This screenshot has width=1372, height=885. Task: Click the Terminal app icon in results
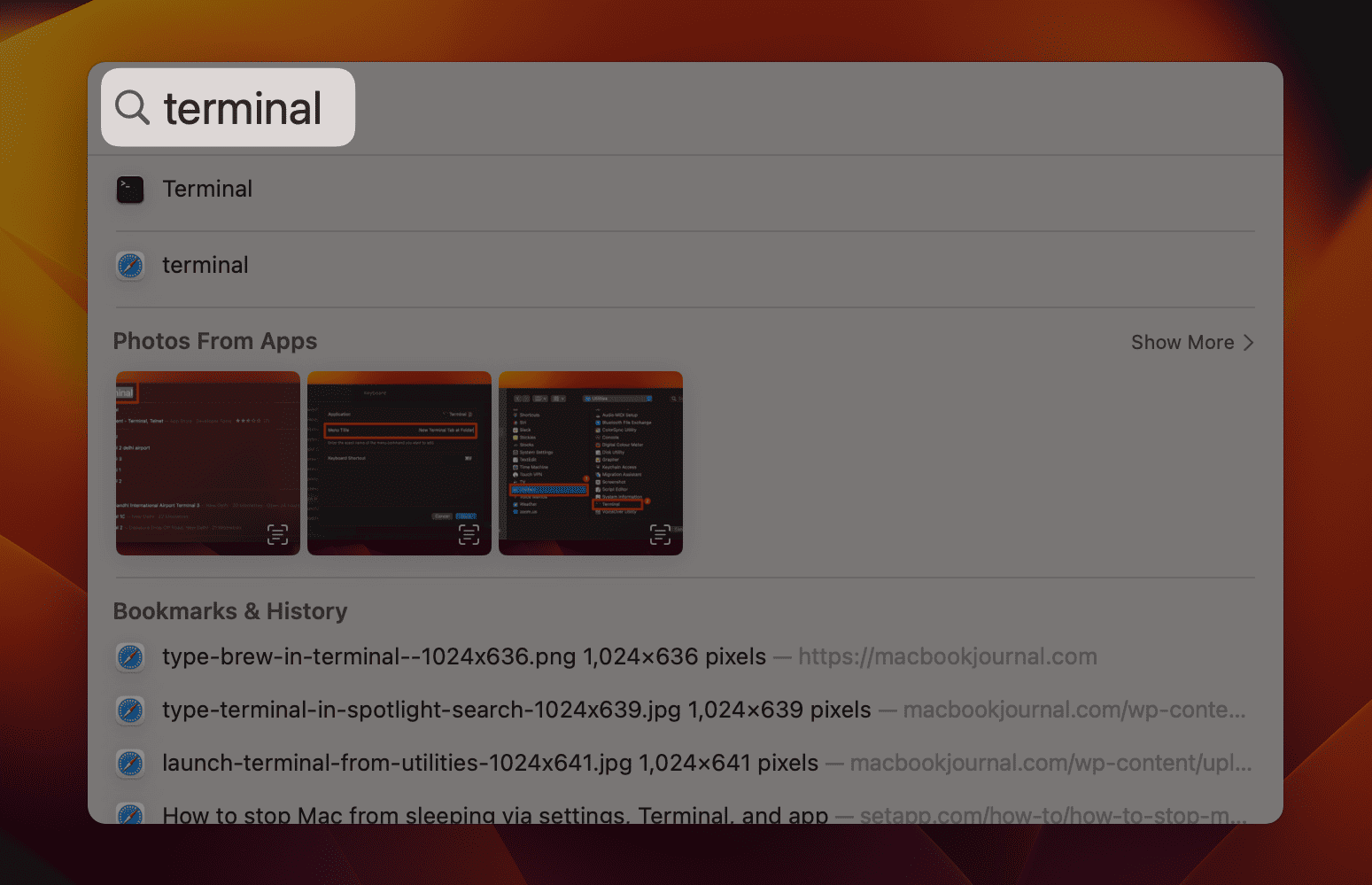[x=129, y=189]
